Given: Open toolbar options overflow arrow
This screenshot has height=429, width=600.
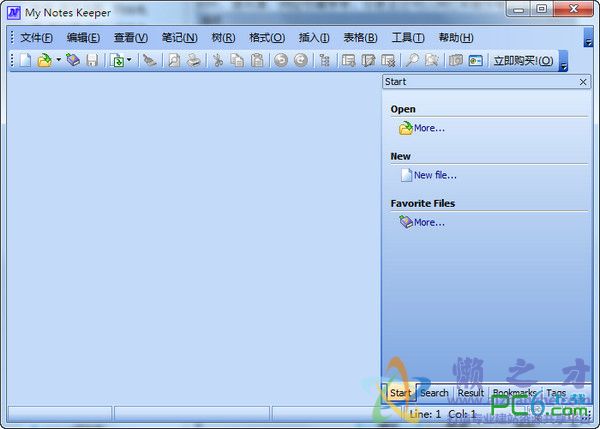Looking at the screenshot, I should click(x=563, y=61).
